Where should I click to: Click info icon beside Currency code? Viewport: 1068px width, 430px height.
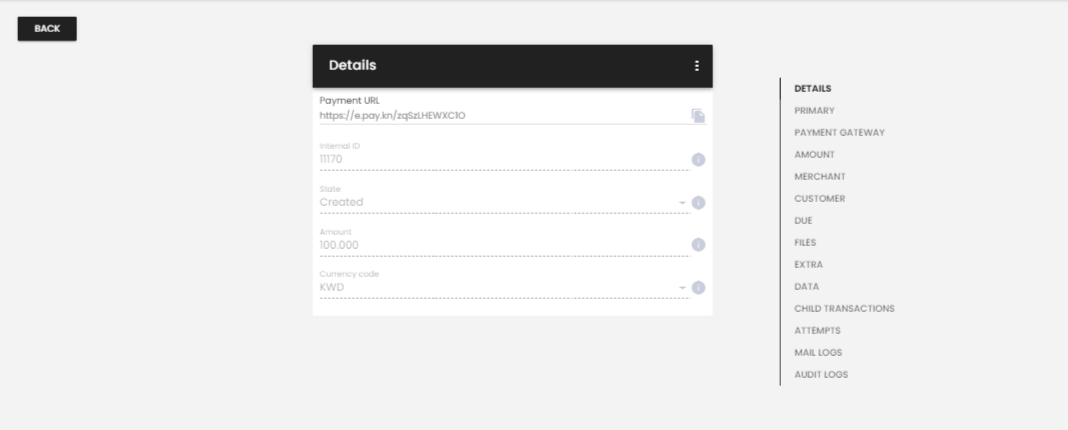[x=699, y=288]
